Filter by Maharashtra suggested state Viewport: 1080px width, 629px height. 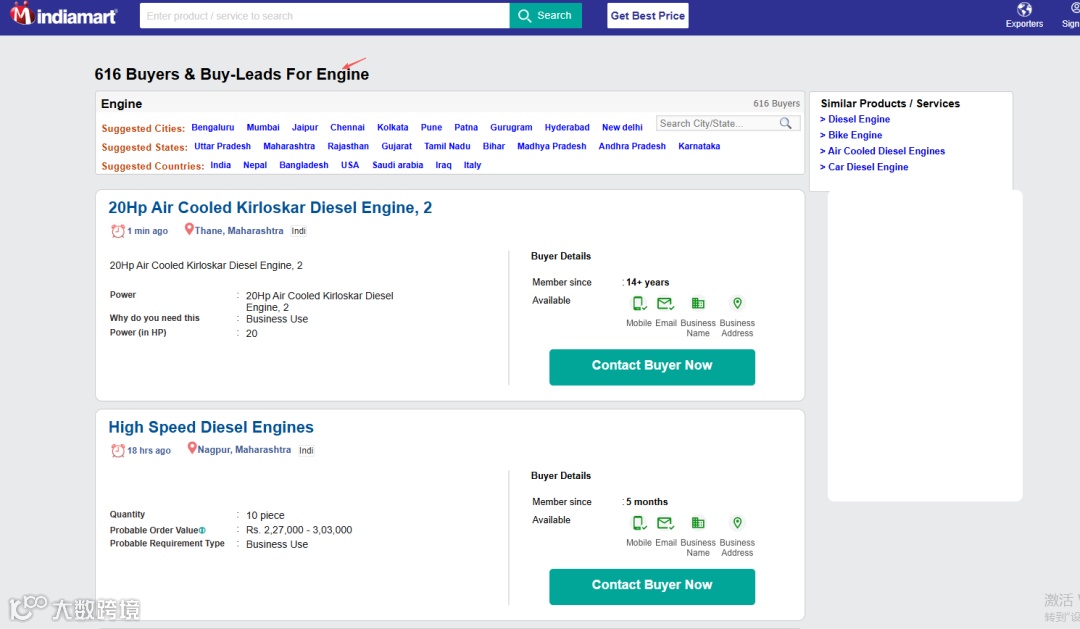pyautogui.click(x=289, y=146)
